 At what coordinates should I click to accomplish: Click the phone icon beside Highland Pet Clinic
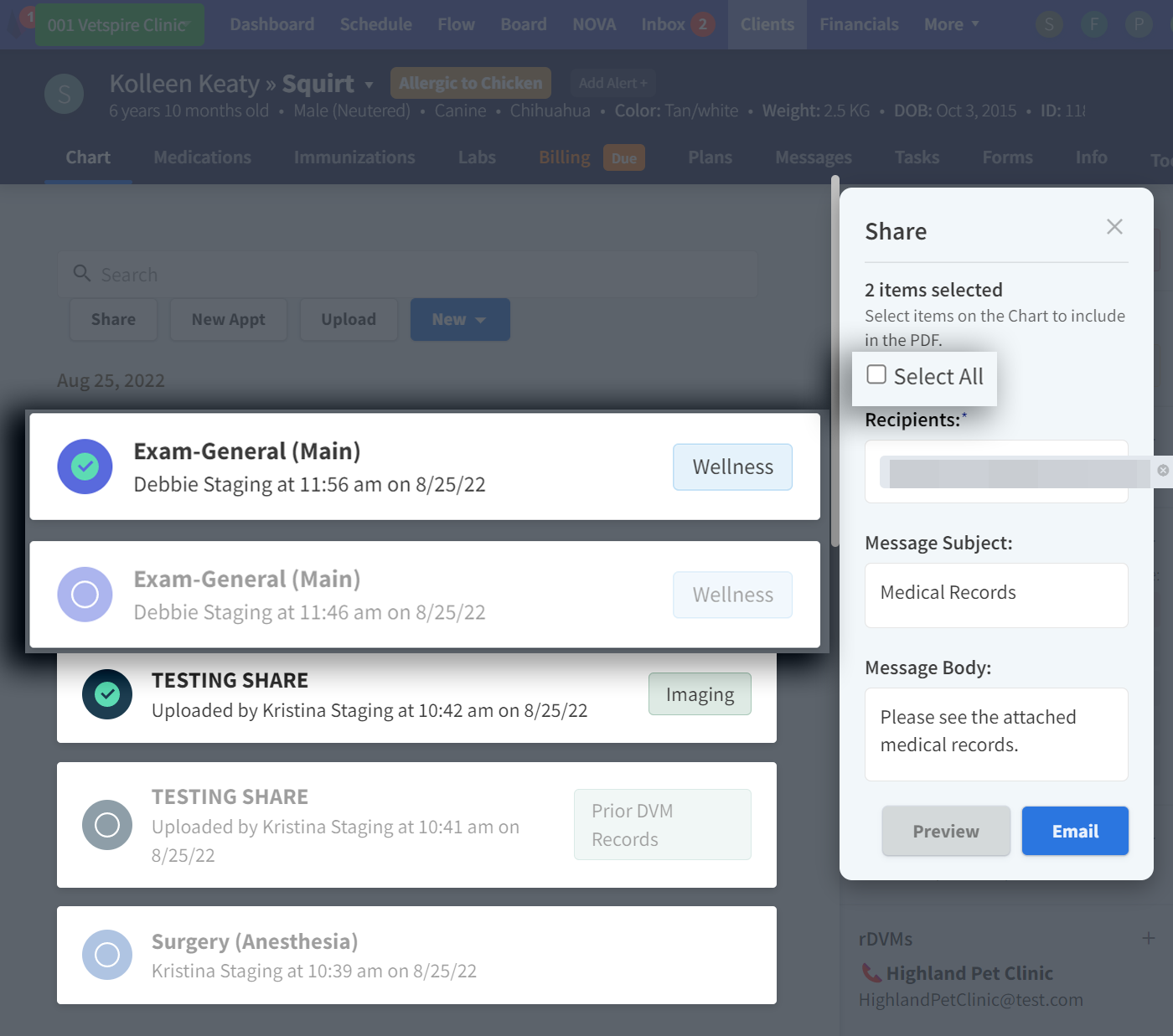[x=871, y=973]
